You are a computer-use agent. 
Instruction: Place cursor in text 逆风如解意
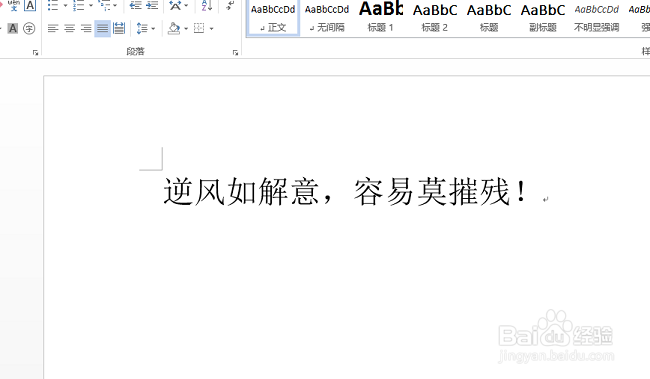coord(241,192)
